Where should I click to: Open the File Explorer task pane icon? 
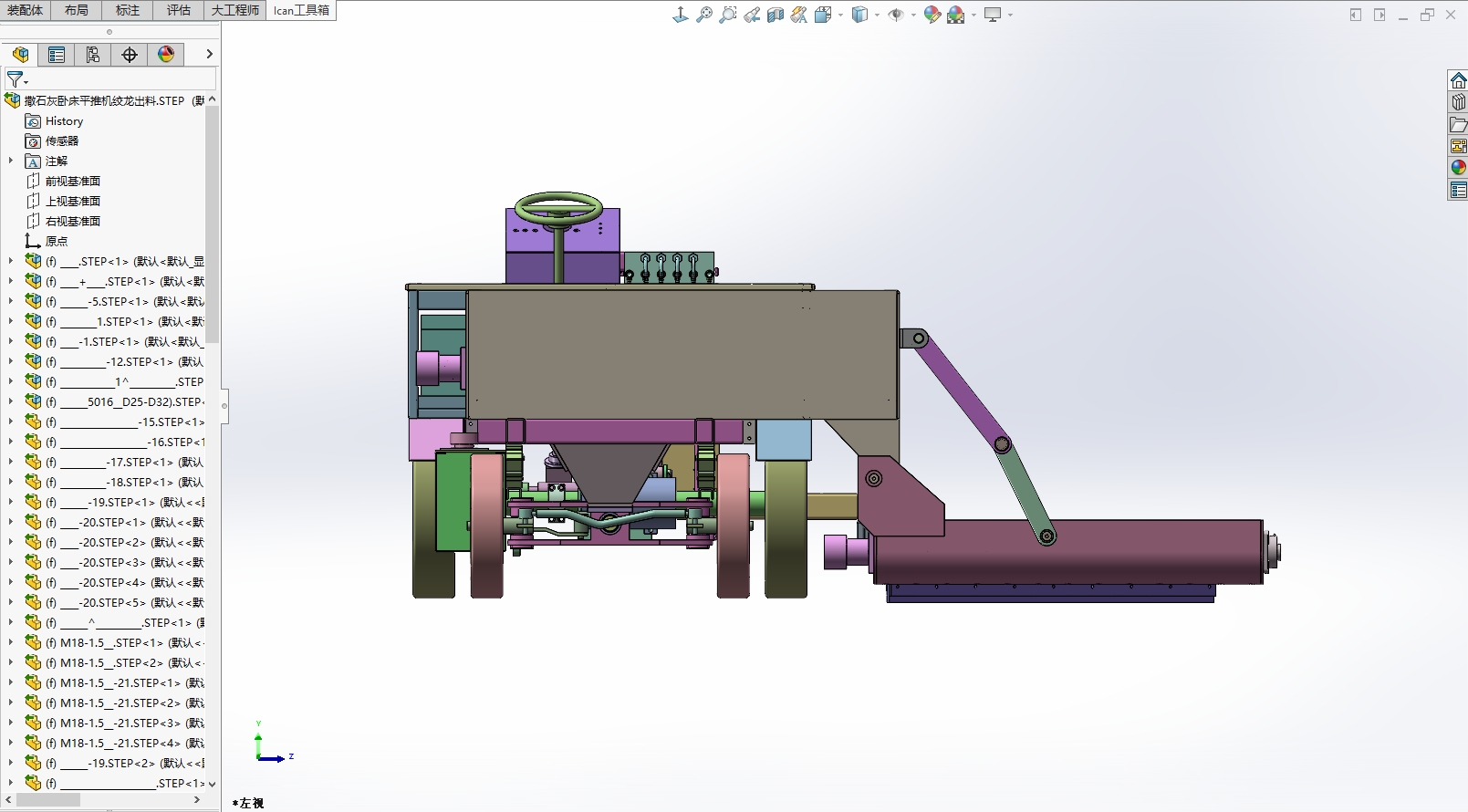(1458, 124)
